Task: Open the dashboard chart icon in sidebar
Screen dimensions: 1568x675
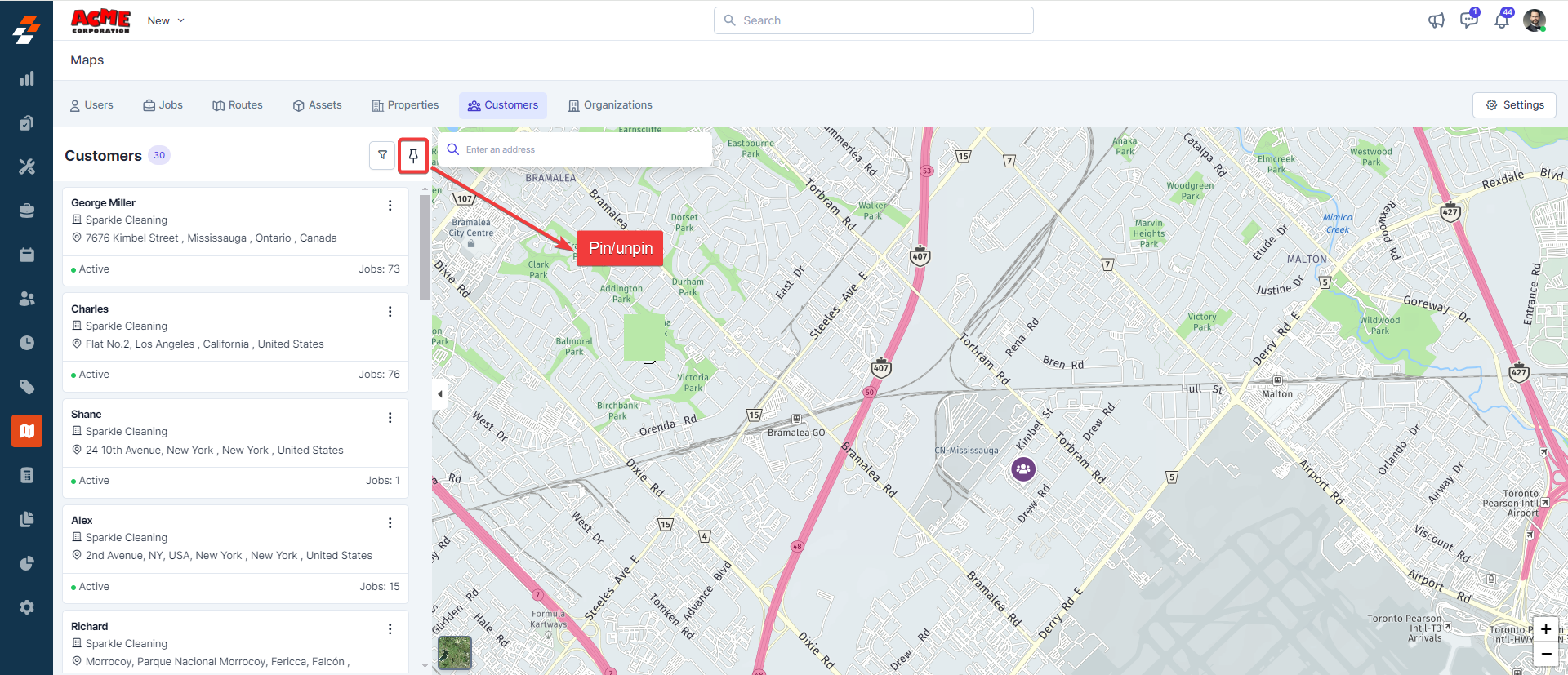Action: (x=27, y=78)
